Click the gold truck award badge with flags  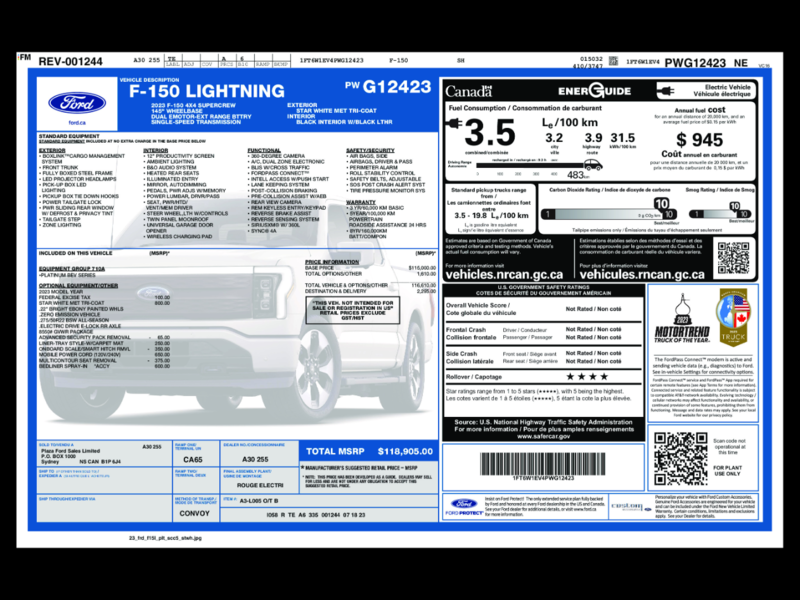(x=734, y=317)
